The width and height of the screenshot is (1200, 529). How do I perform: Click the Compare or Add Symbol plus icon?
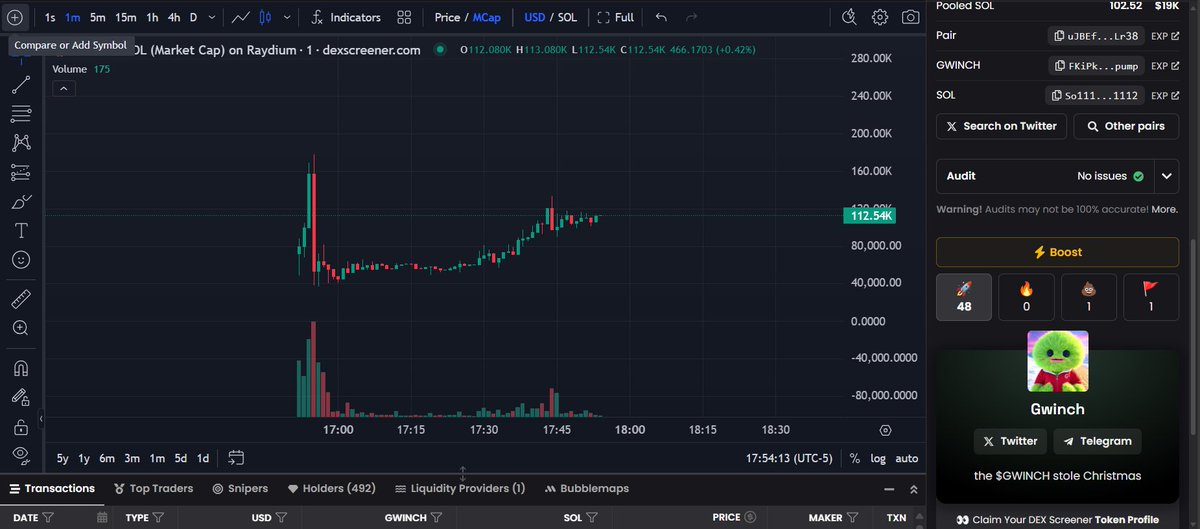click(15, 17)
